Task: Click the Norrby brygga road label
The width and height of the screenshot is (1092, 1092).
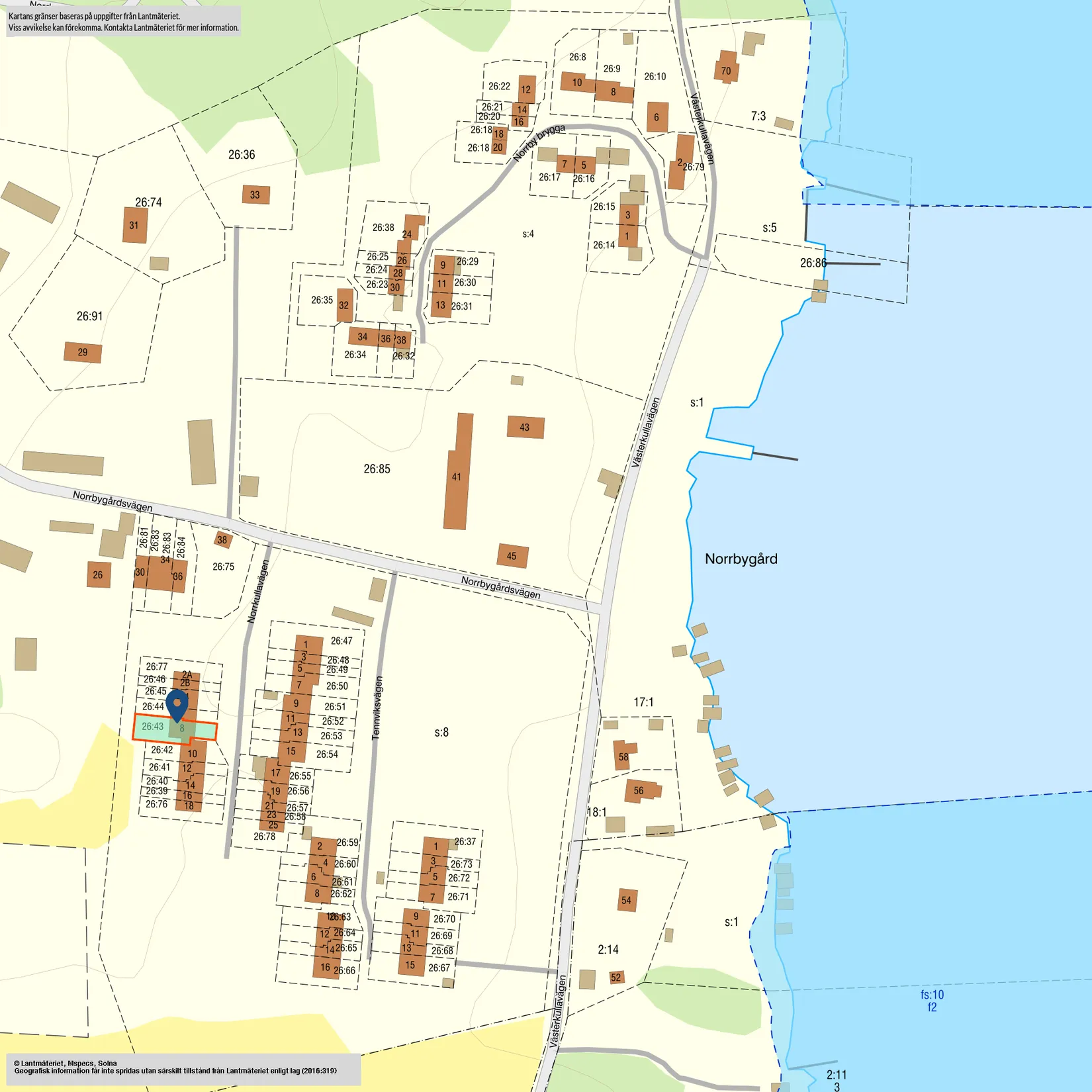Action: [539, 142]
